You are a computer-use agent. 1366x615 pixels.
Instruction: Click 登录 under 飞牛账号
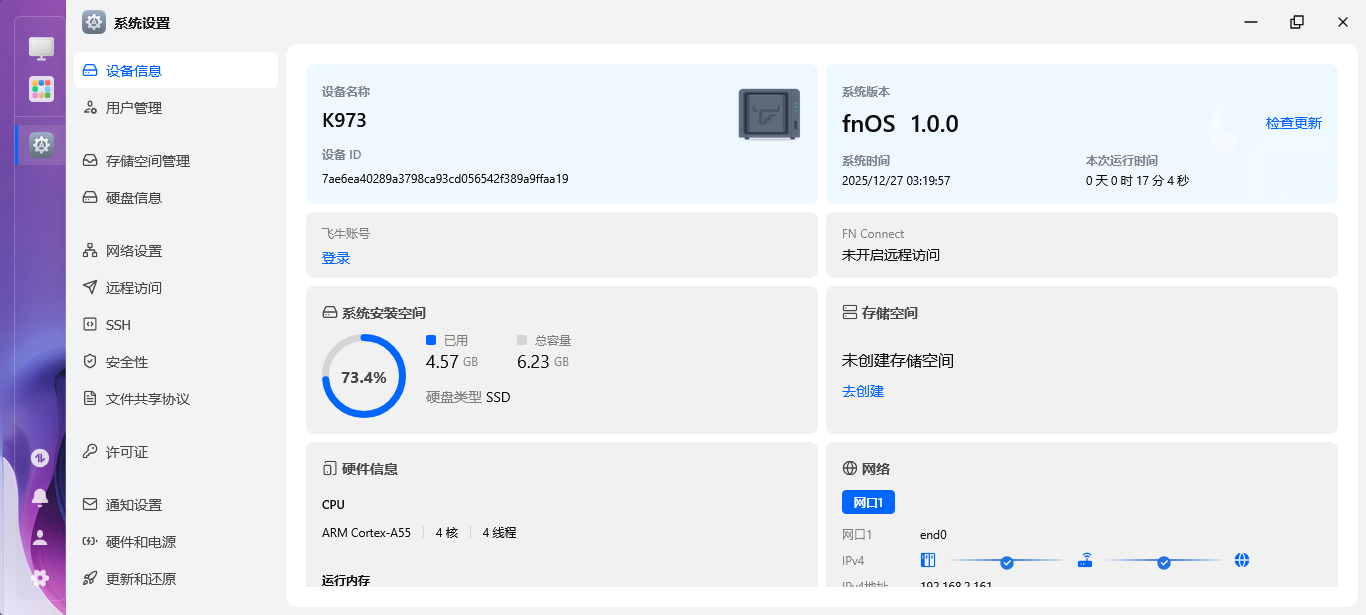tap(336, 257)
